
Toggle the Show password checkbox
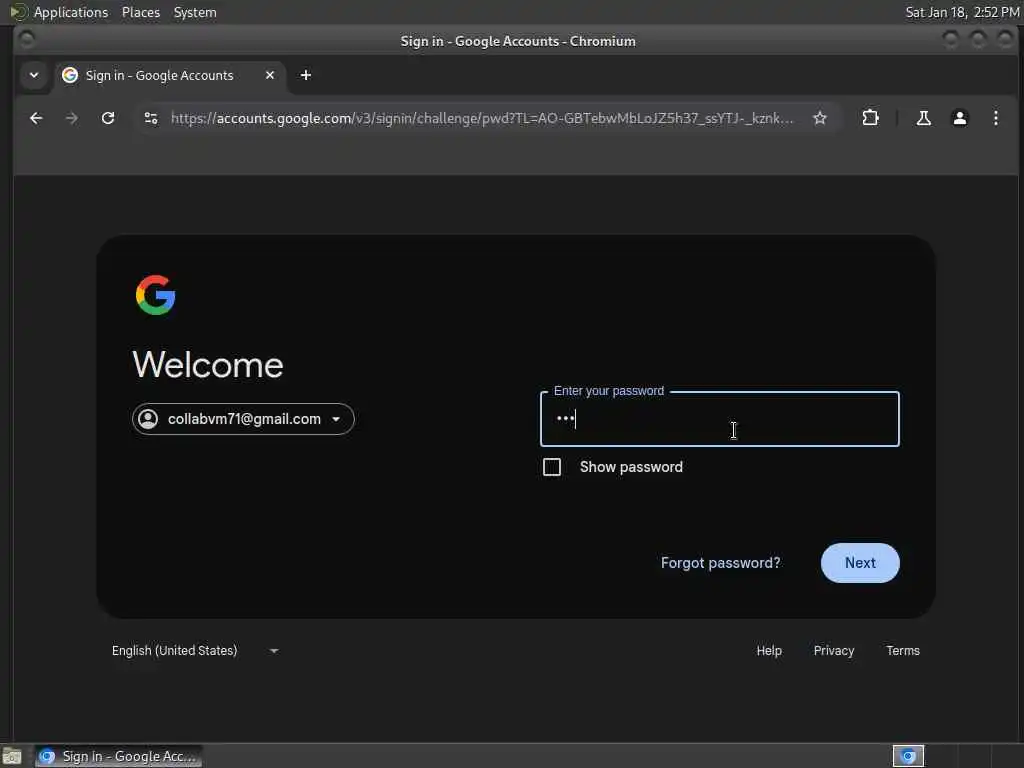552,467
